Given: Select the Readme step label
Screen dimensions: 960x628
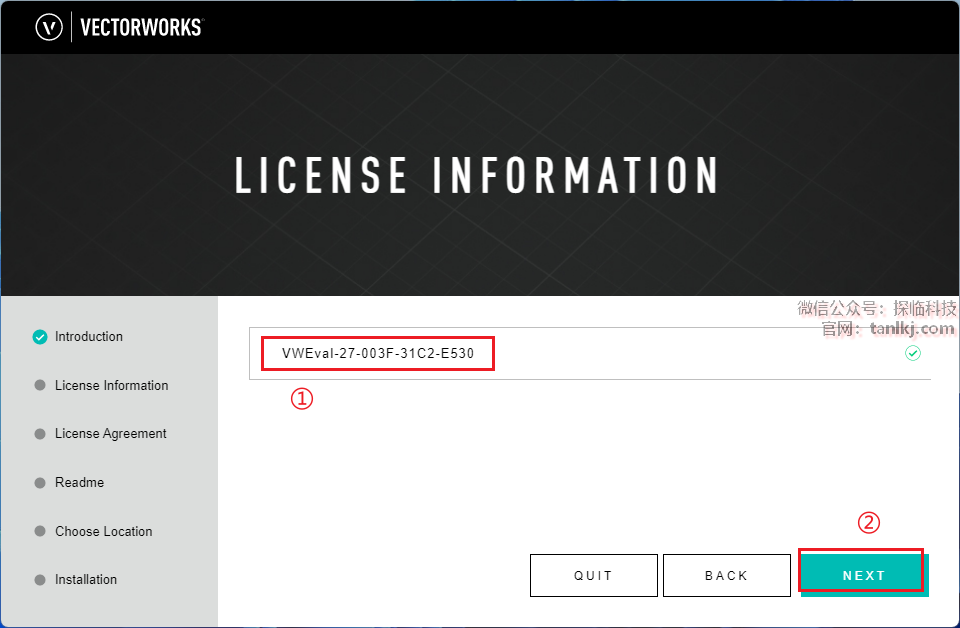Looking at the screenshot, I should (80, 482).
